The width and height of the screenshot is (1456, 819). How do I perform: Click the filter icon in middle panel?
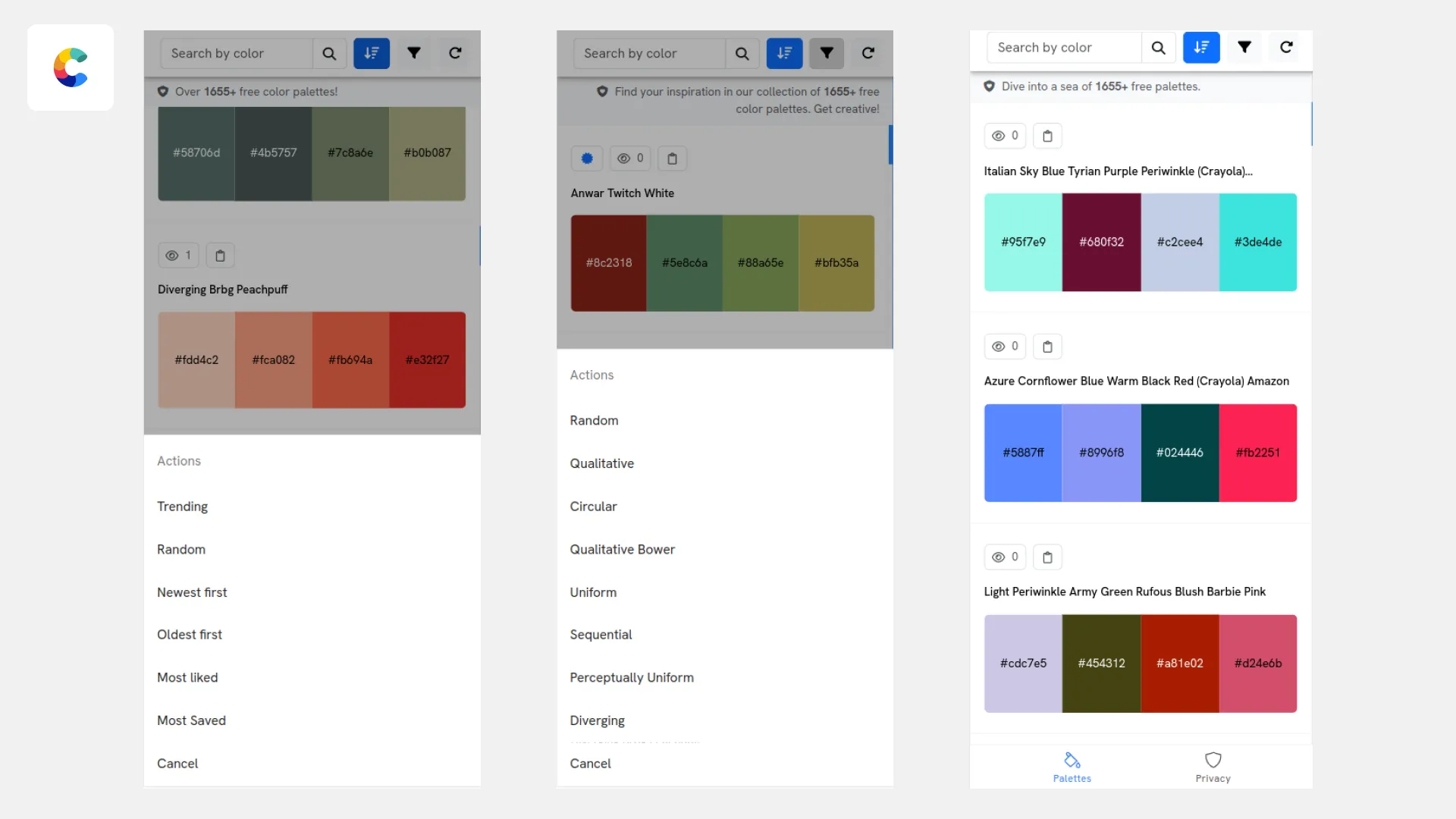click(827, 53)
